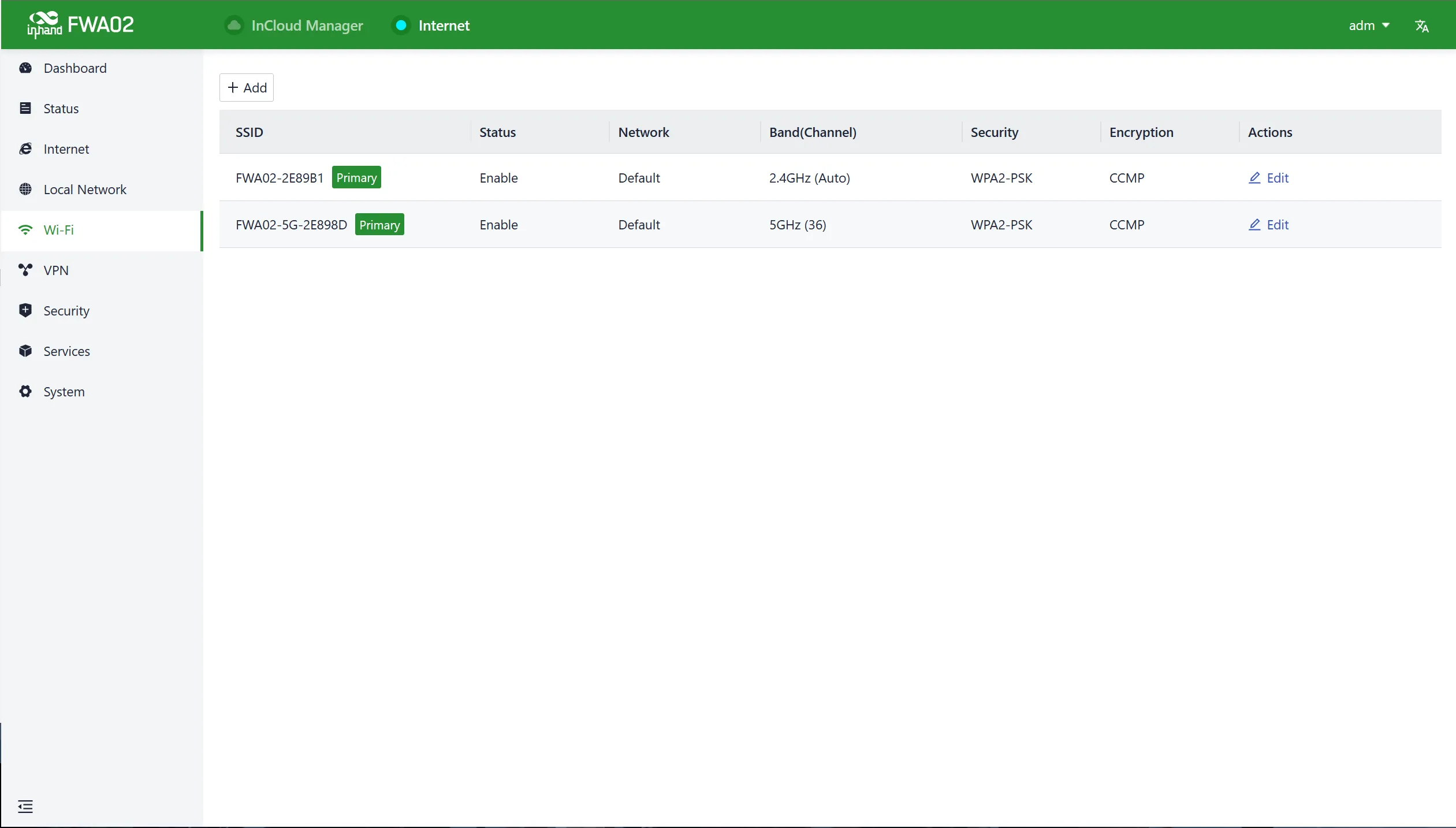Click the Add button above the table
Screen dimensions: 1456x828
pos(247,88)
